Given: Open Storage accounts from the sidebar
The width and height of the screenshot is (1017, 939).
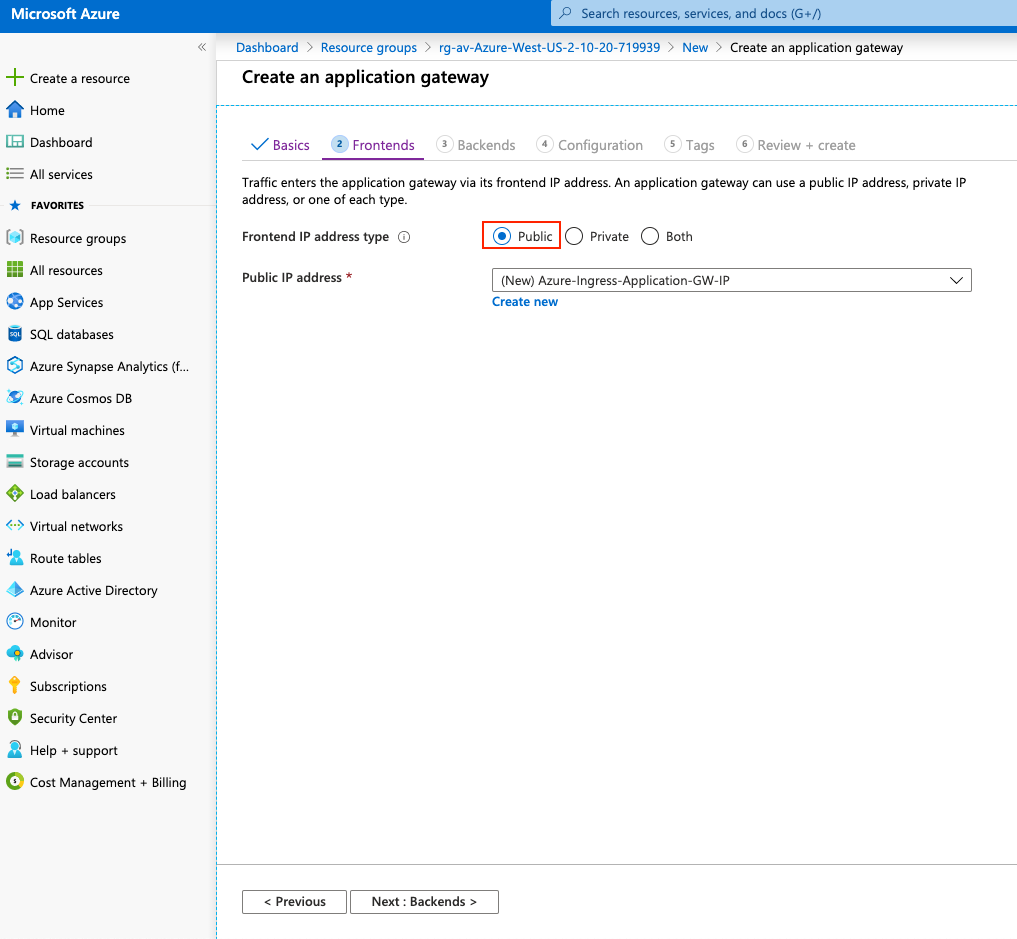Looking at the screenshot, I should tap(77, 462).
